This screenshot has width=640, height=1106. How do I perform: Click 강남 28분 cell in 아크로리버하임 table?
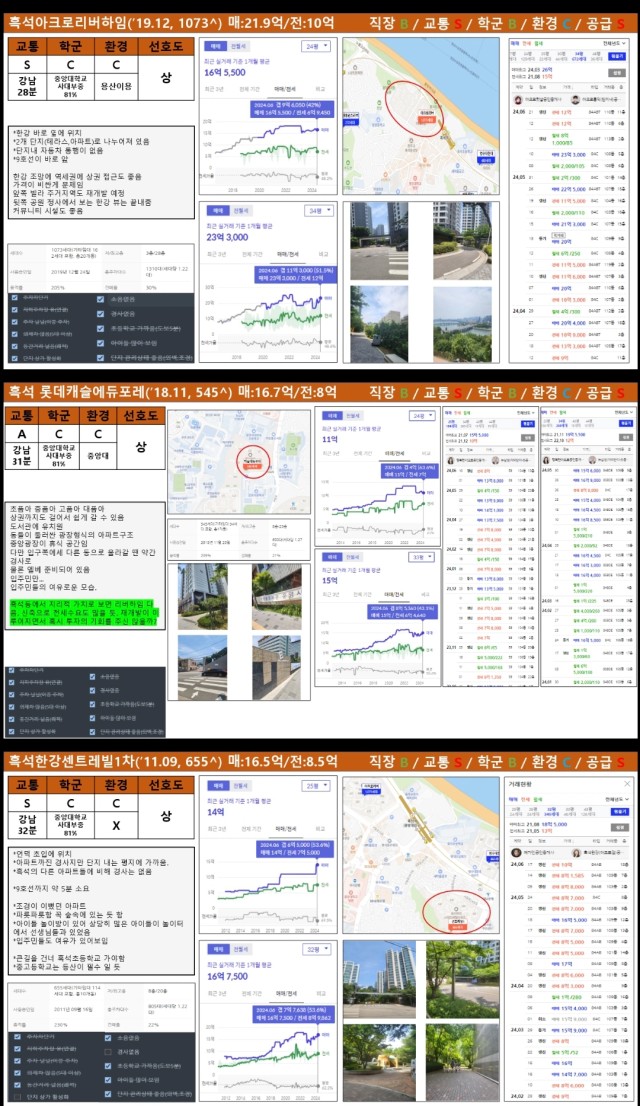click(x=27, y=86)
